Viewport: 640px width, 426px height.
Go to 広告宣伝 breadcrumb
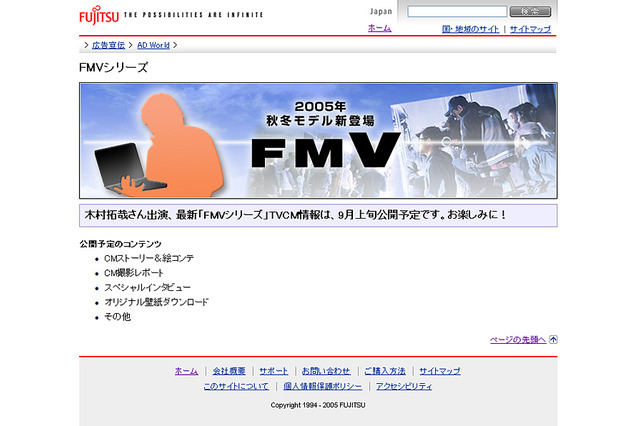(x=108, y=45)
